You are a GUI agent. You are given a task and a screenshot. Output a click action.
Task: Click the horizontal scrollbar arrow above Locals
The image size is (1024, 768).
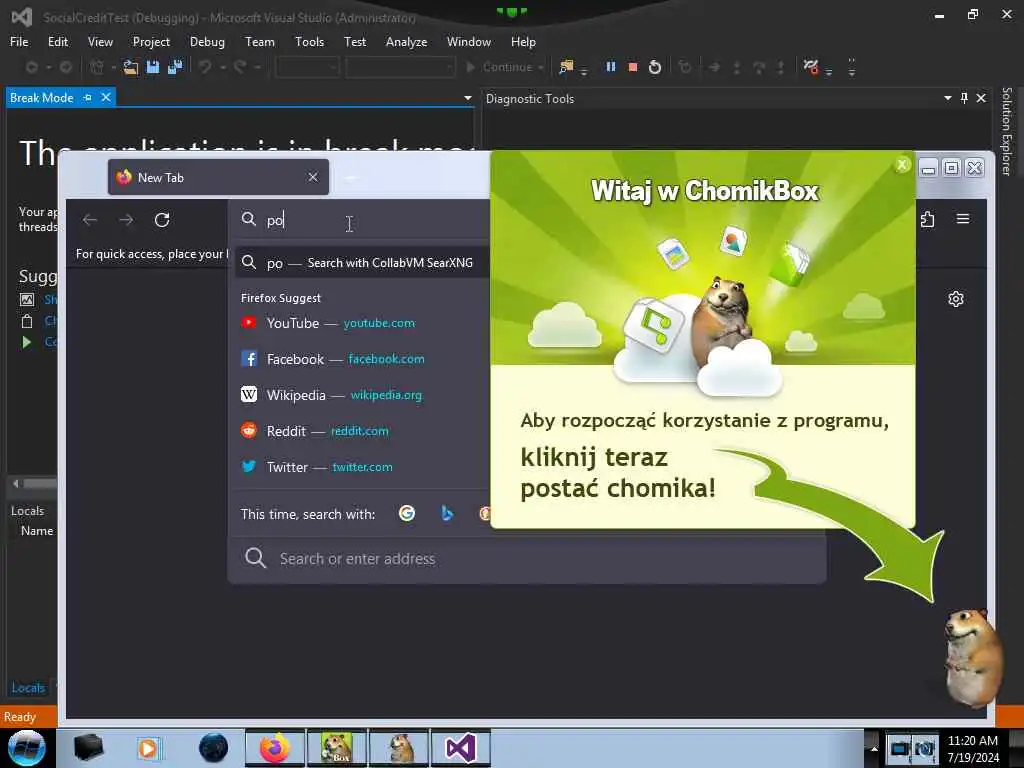(16, 483)
